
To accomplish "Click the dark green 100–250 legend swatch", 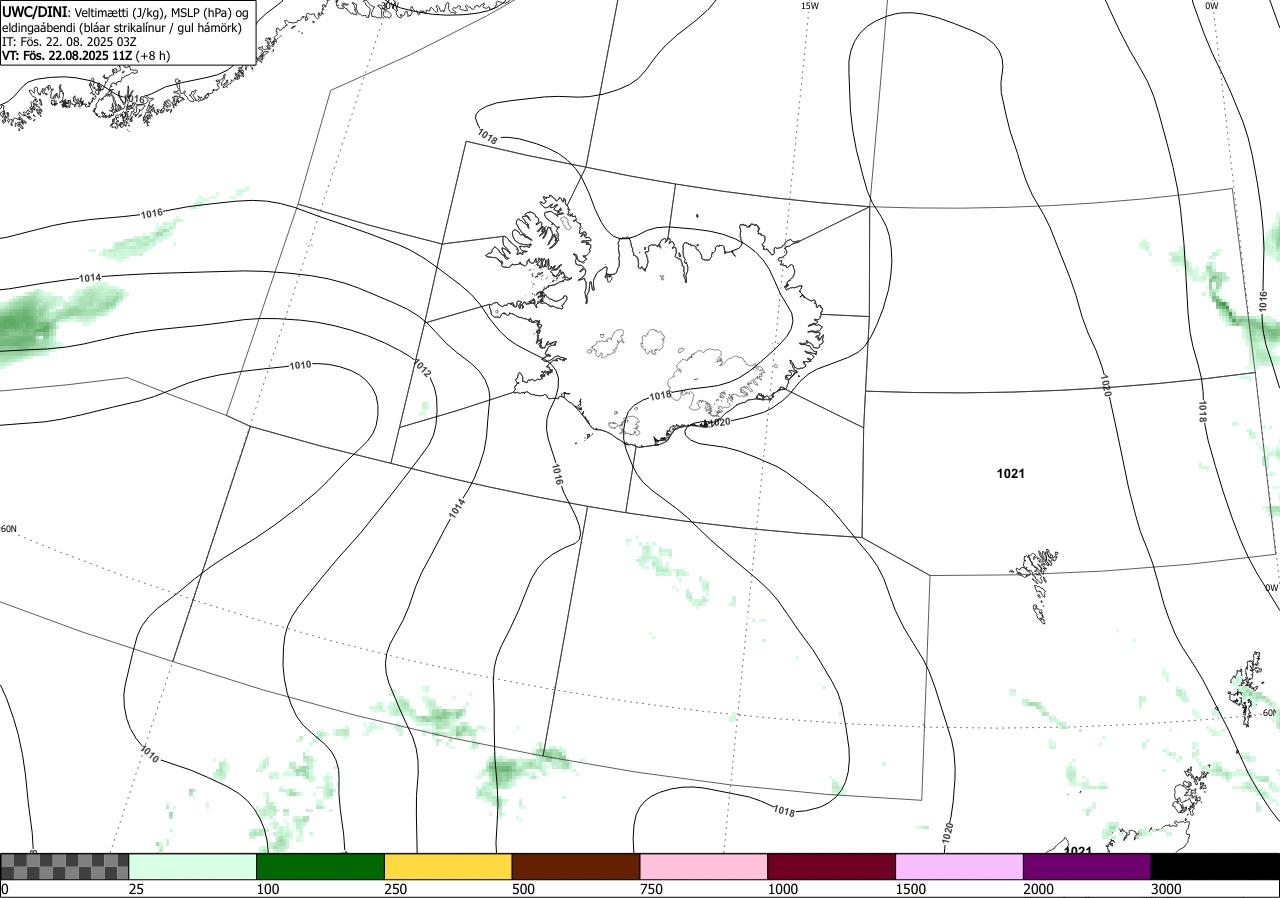I will pos(320,866).
